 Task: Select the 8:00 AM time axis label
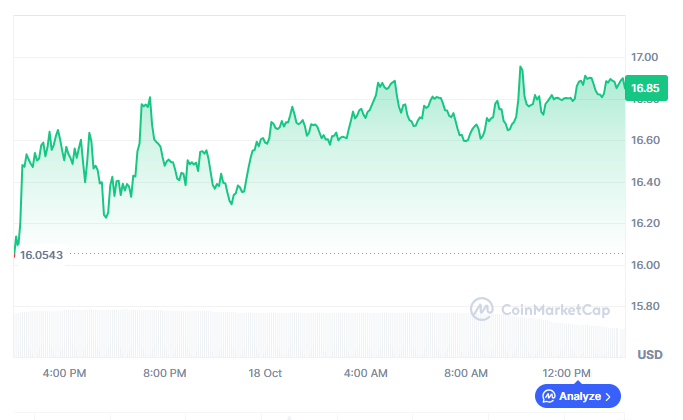point(466,373)
